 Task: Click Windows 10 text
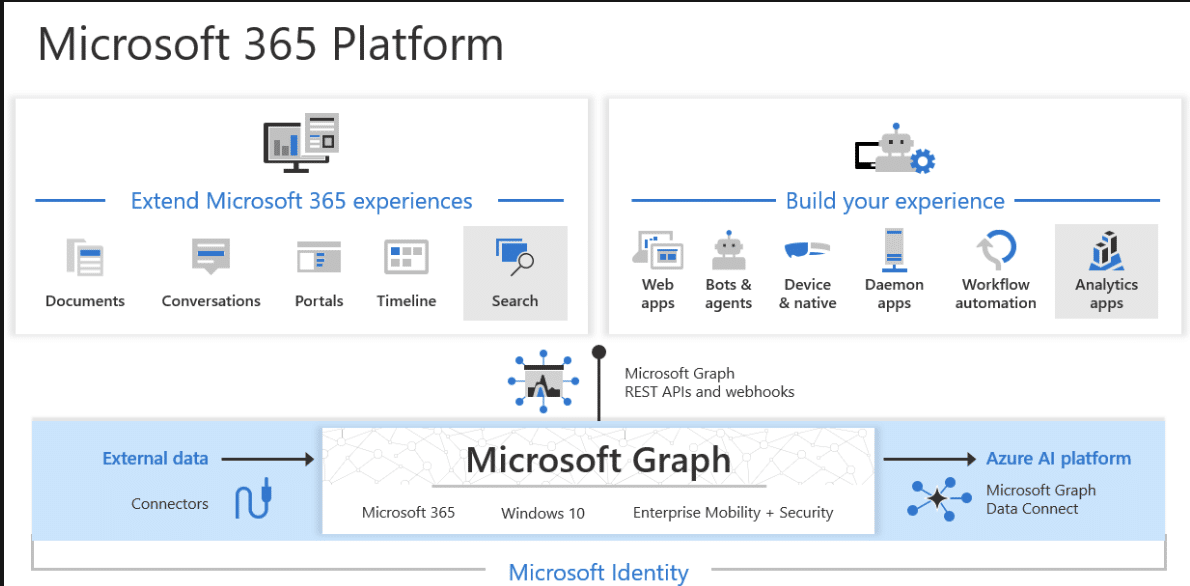point(543,513)
